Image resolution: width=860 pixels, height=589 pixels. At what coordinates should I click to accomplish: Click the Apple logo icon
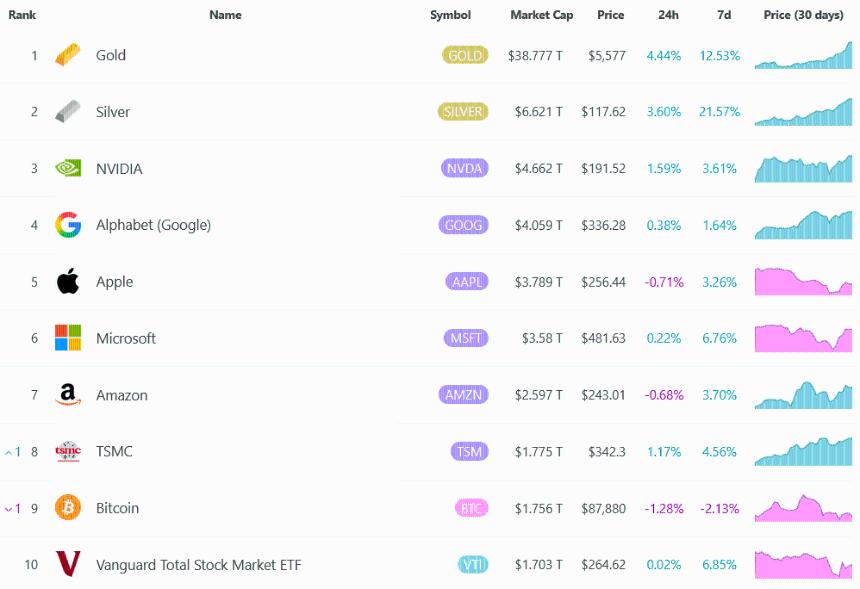point(68,282)
